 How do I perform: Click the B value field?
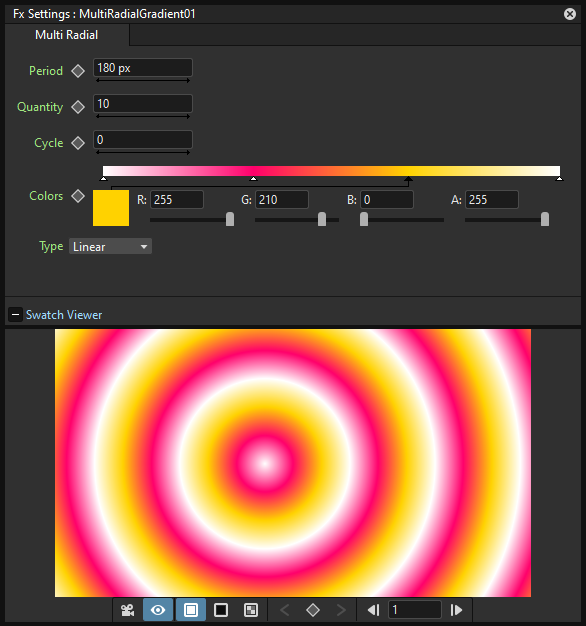(x=387, y=200)
